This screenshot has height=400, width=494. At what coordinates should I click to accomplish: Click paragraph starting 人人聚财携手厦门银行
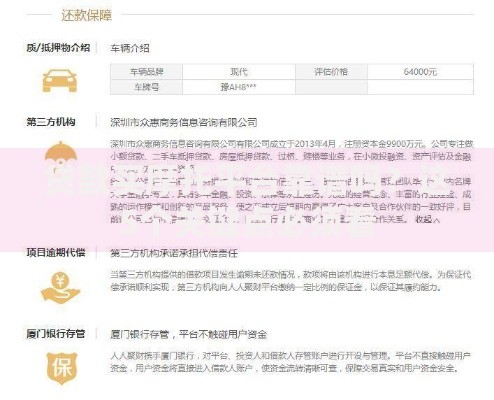[x=290, y=362]
